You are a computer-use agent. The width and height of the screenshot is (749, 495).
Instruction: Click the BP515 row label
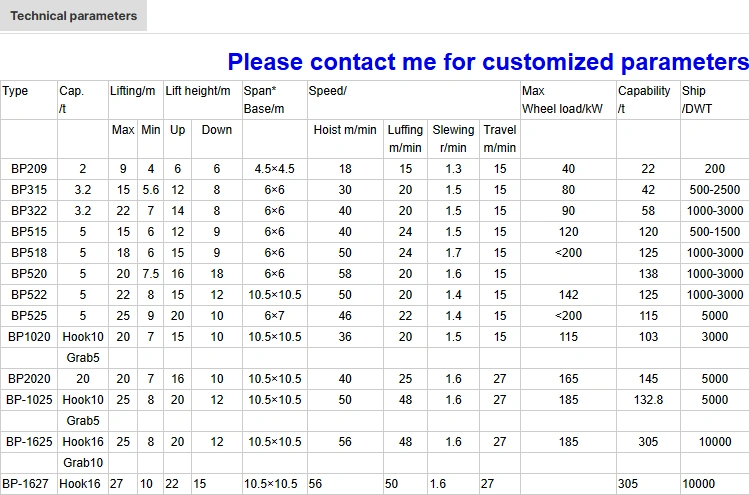tap(29, 232)
